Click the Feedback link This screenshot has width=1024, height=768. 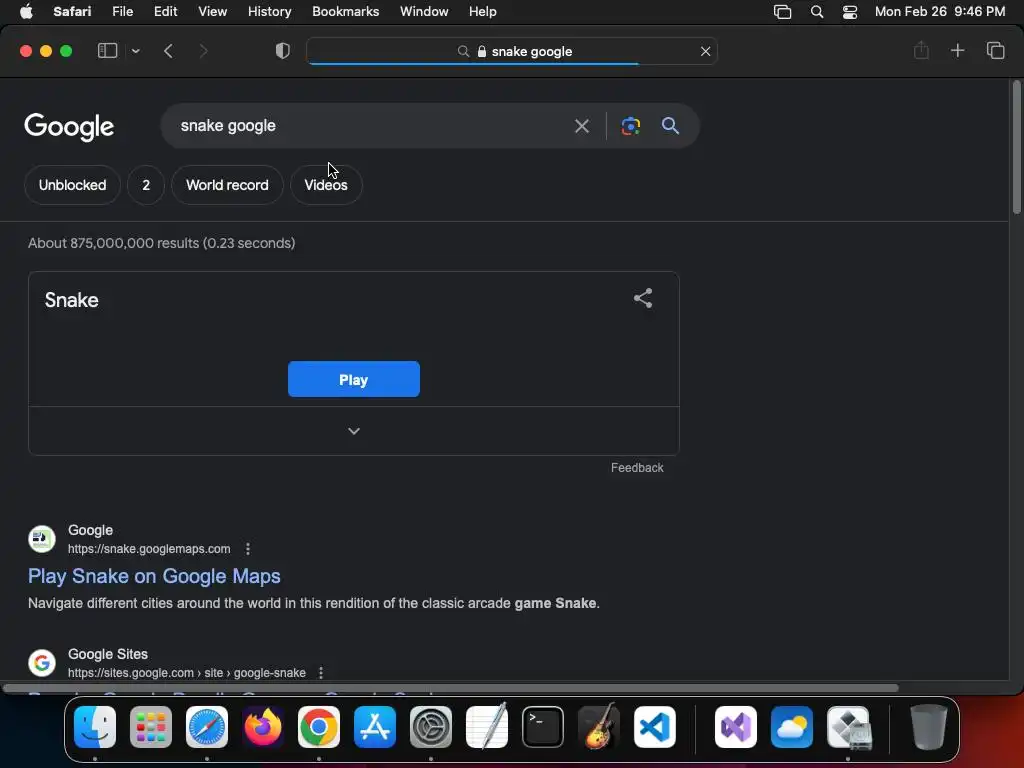coord(637,468)
